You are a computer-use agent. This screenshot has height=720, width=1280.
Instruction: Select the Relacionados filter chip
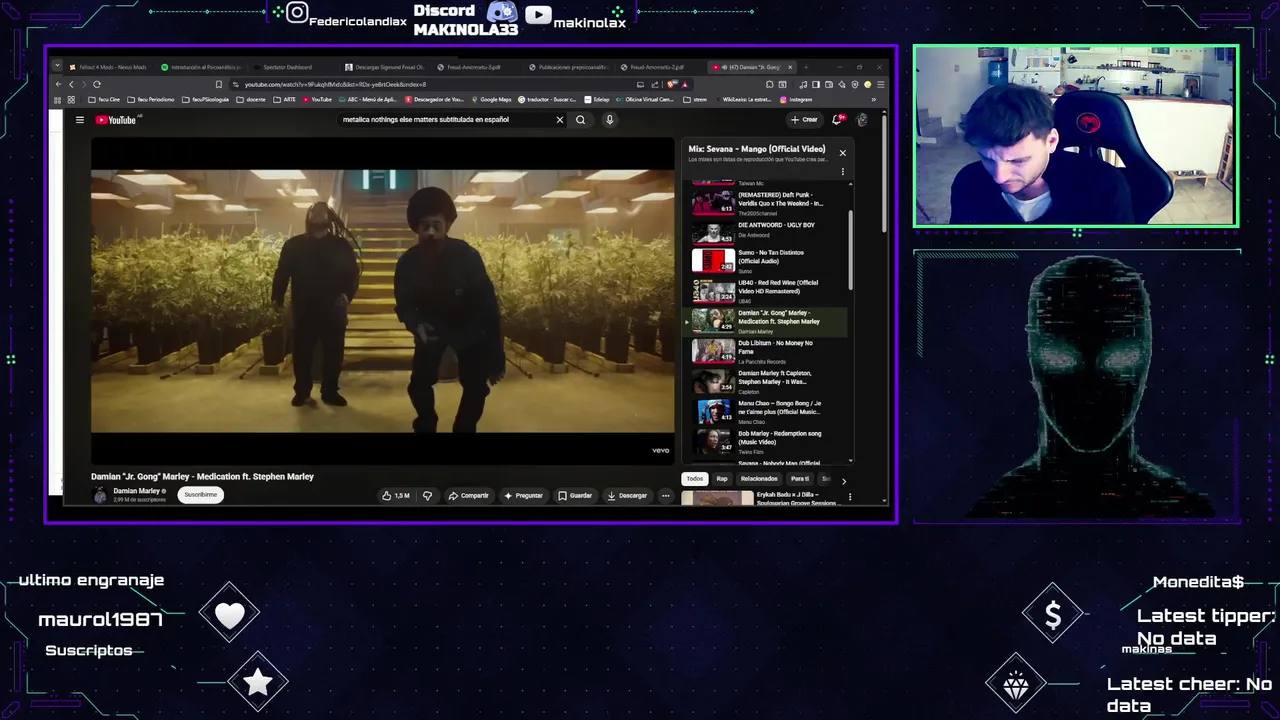pos(759,479)
